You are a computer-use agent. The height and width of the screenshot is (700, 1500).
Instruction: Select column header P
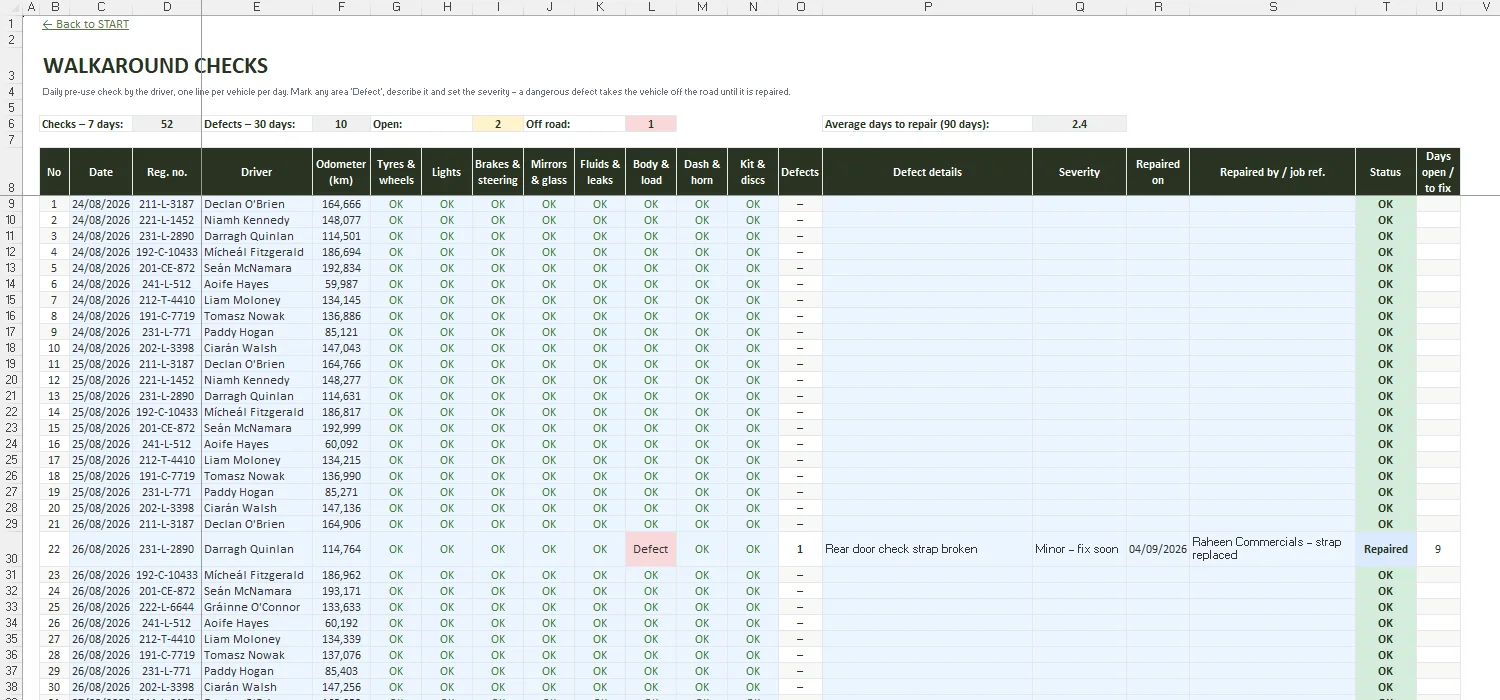point(927,7)
